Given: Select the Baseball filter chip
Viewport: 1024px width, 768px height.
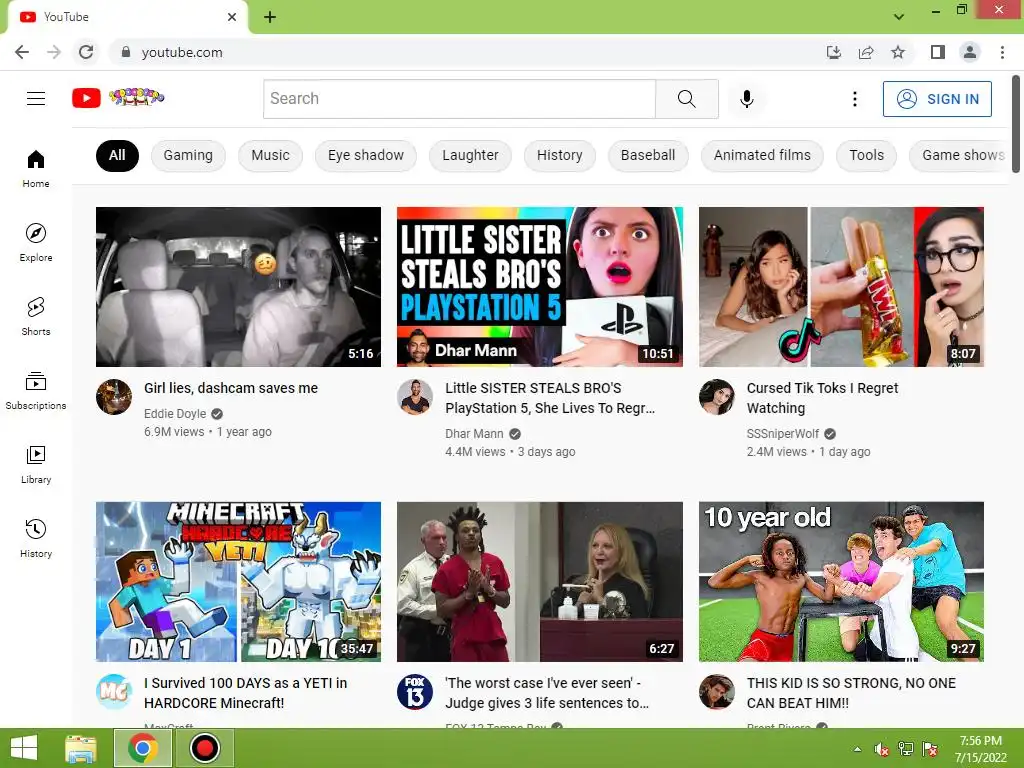Looking at the screenshot, I should 648,155.
